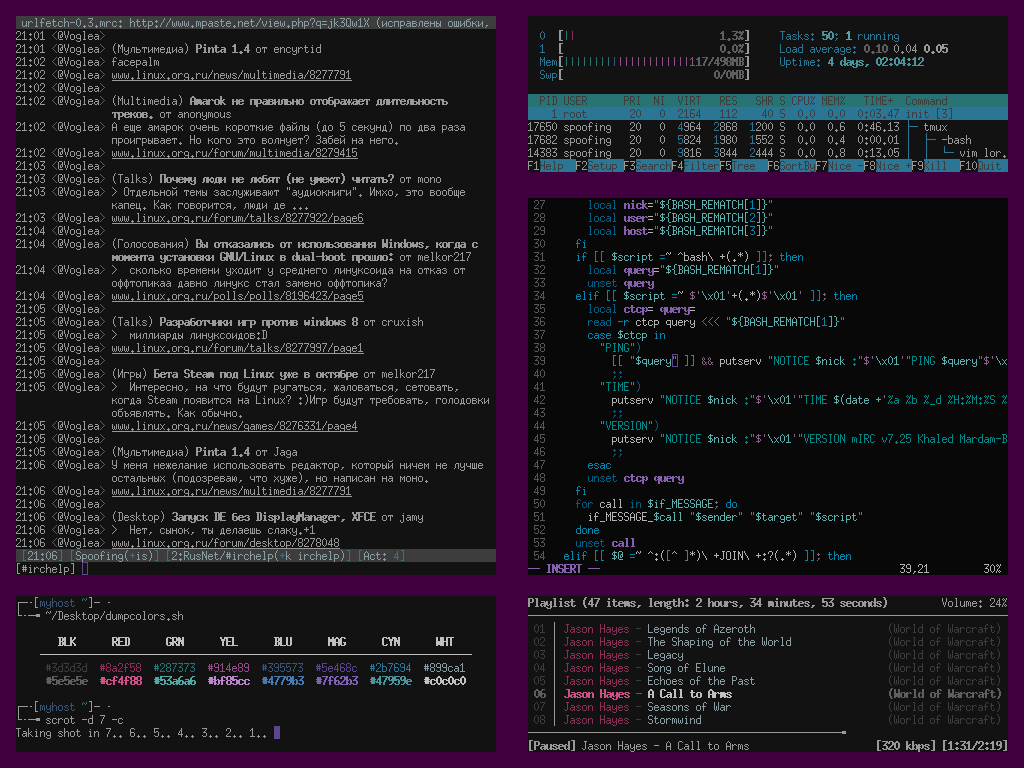Open the news/games/8276331/page4 link
This screenshot has height=768, width=1024.
pos(234,426)
